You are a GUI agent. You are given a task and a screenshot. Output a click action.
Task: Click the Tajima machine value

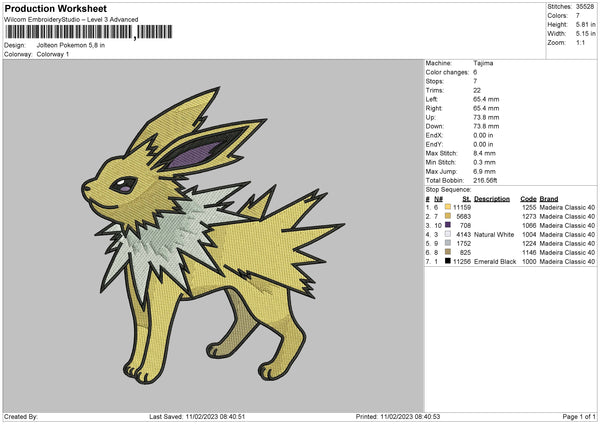click(x=483, y=63)
